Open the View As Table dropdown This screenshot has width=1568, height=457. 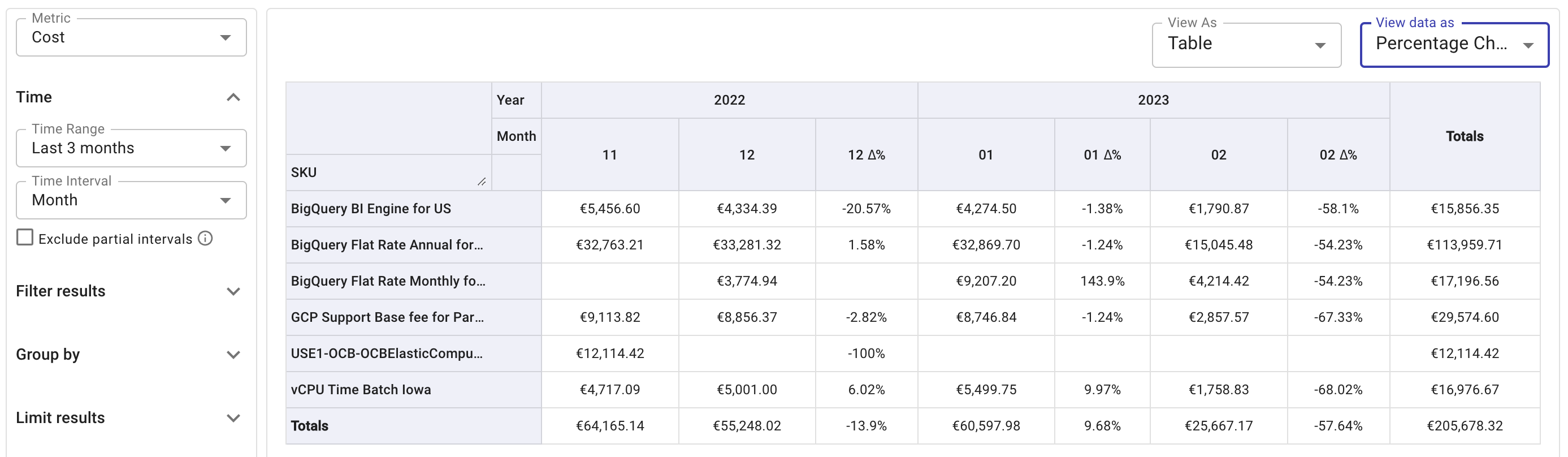point(1246,45)
